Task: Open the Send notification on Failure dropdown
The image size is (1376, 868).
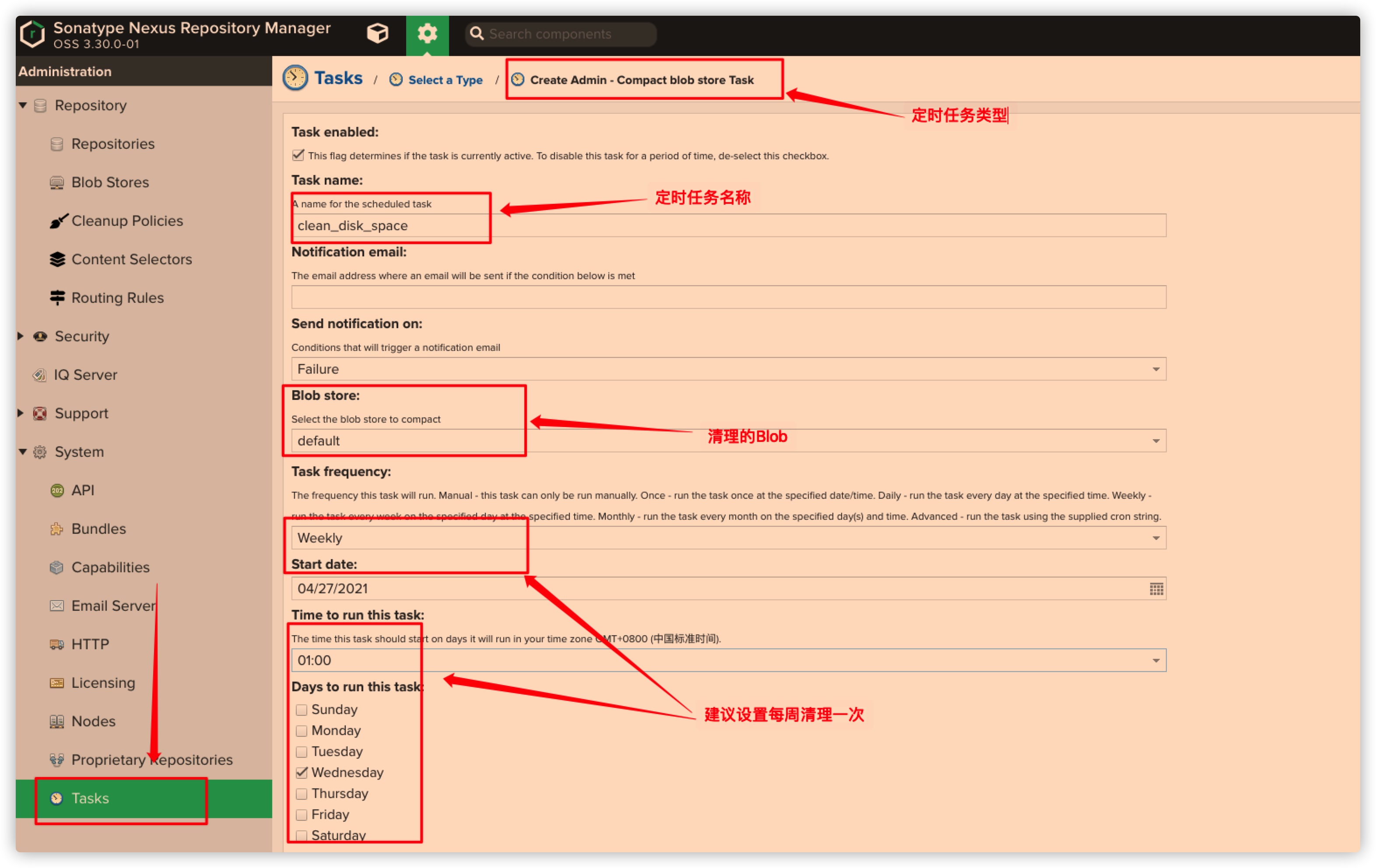Action: [x=1155, y=370]
